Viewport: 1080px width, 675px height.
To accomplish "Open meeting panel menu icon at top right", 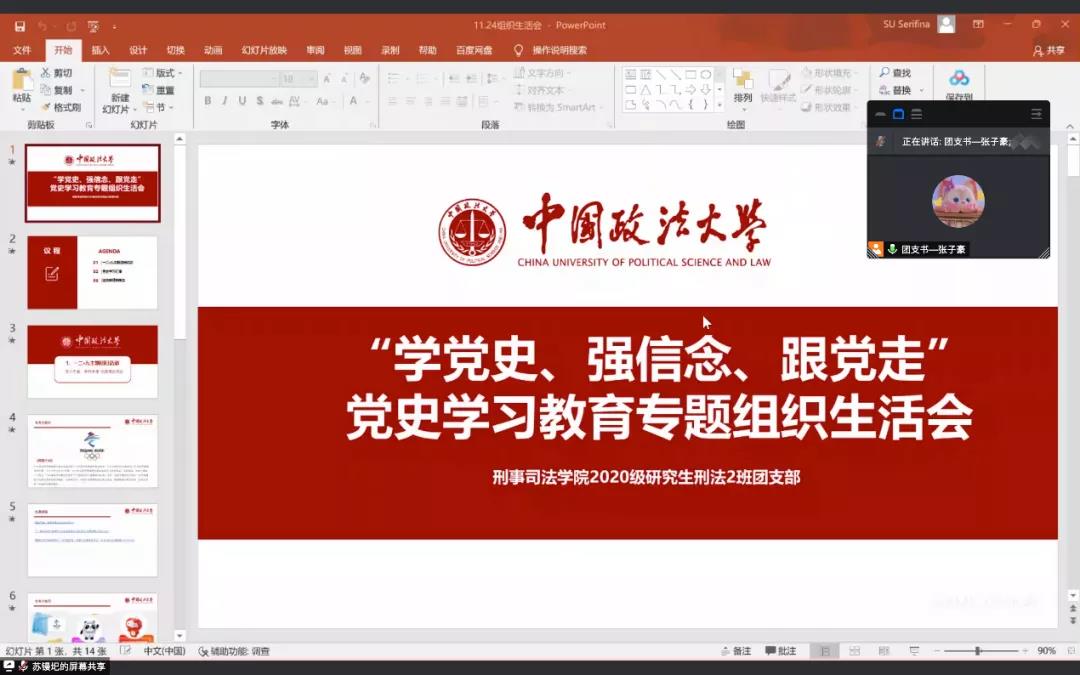I will point(1037,114).
